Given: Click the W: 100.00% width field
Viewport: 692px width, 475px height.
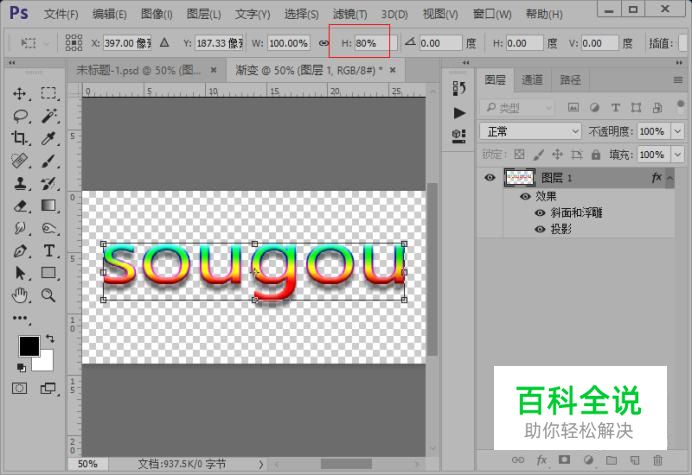Looking at the screenshot, I should pyautogui.click(x=288, y=43).
